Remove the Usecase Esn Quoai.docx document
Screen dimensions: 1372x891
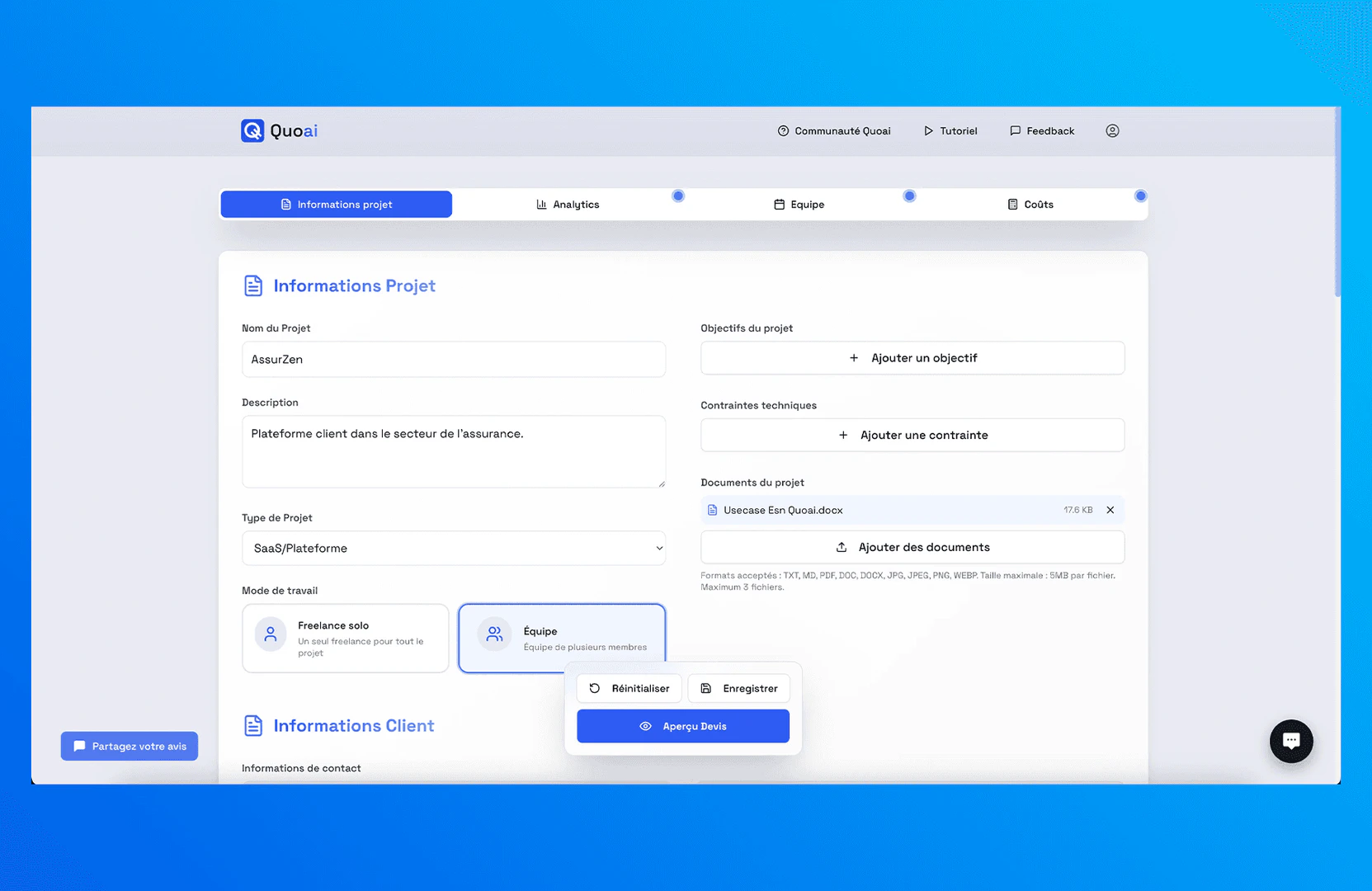click(1110, 510)
